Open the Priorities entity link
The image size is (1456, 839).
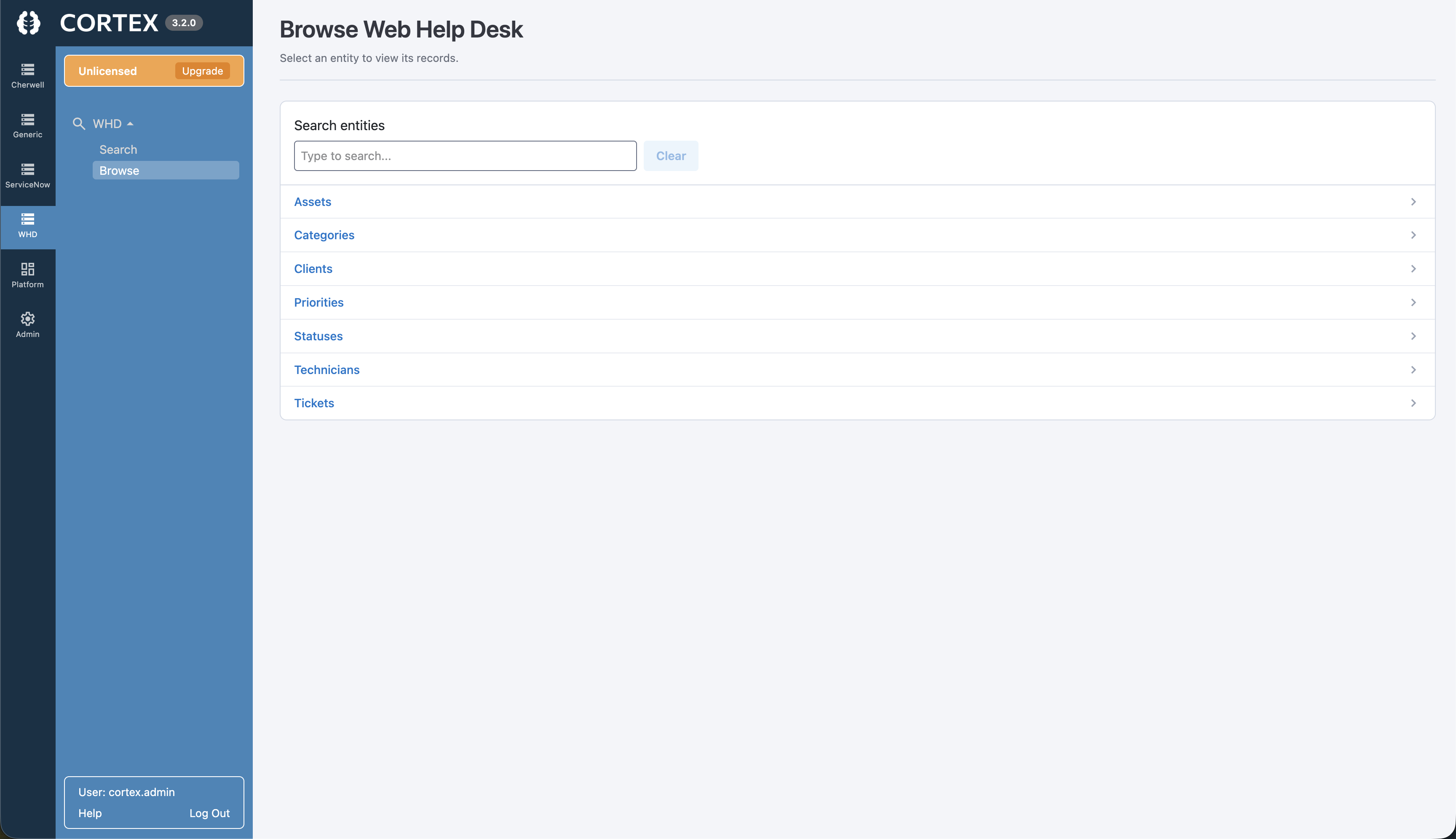[x=319, y=302]
